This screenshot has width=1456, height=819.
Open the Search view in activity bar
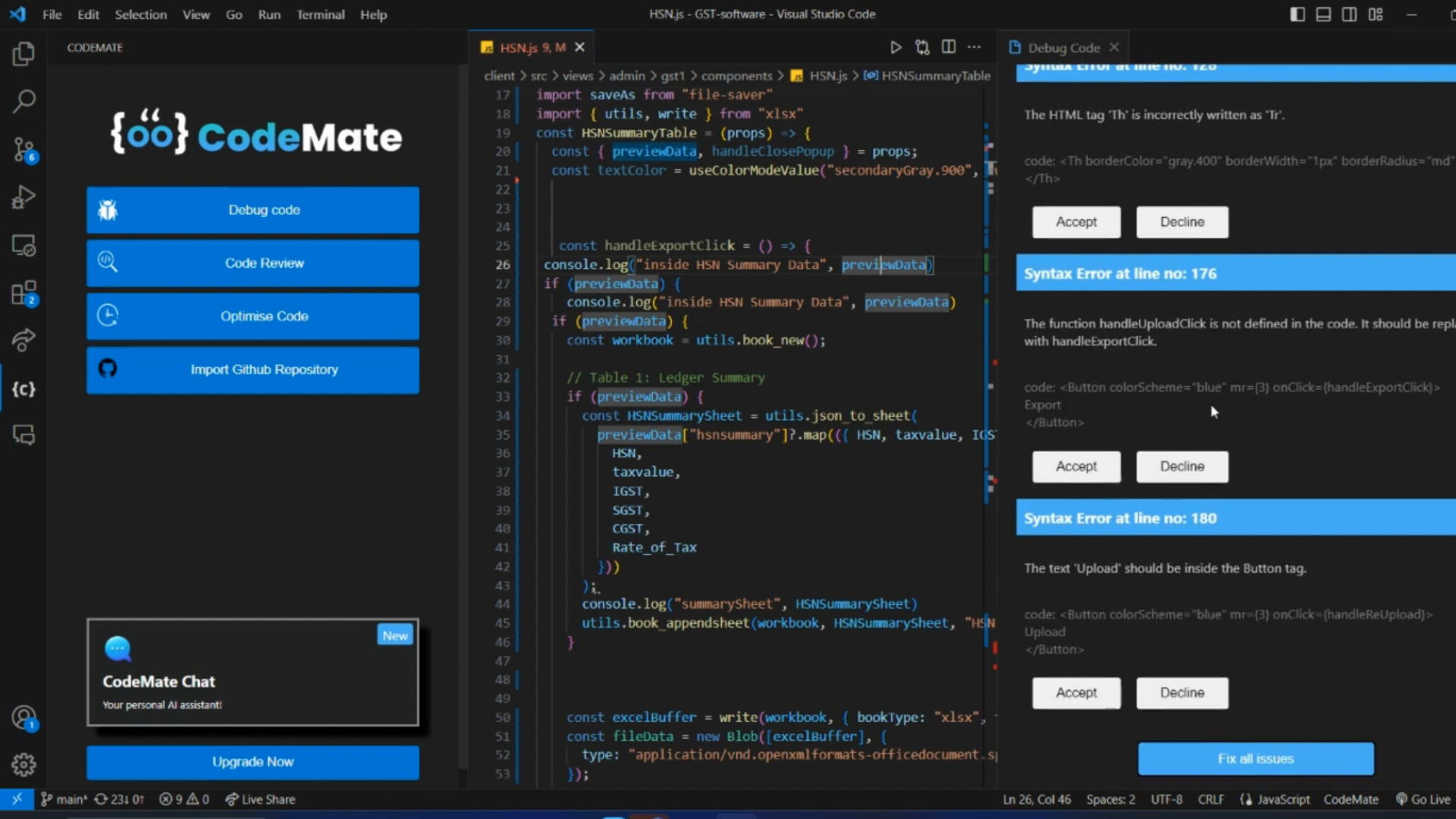click(x=24, y=101)
